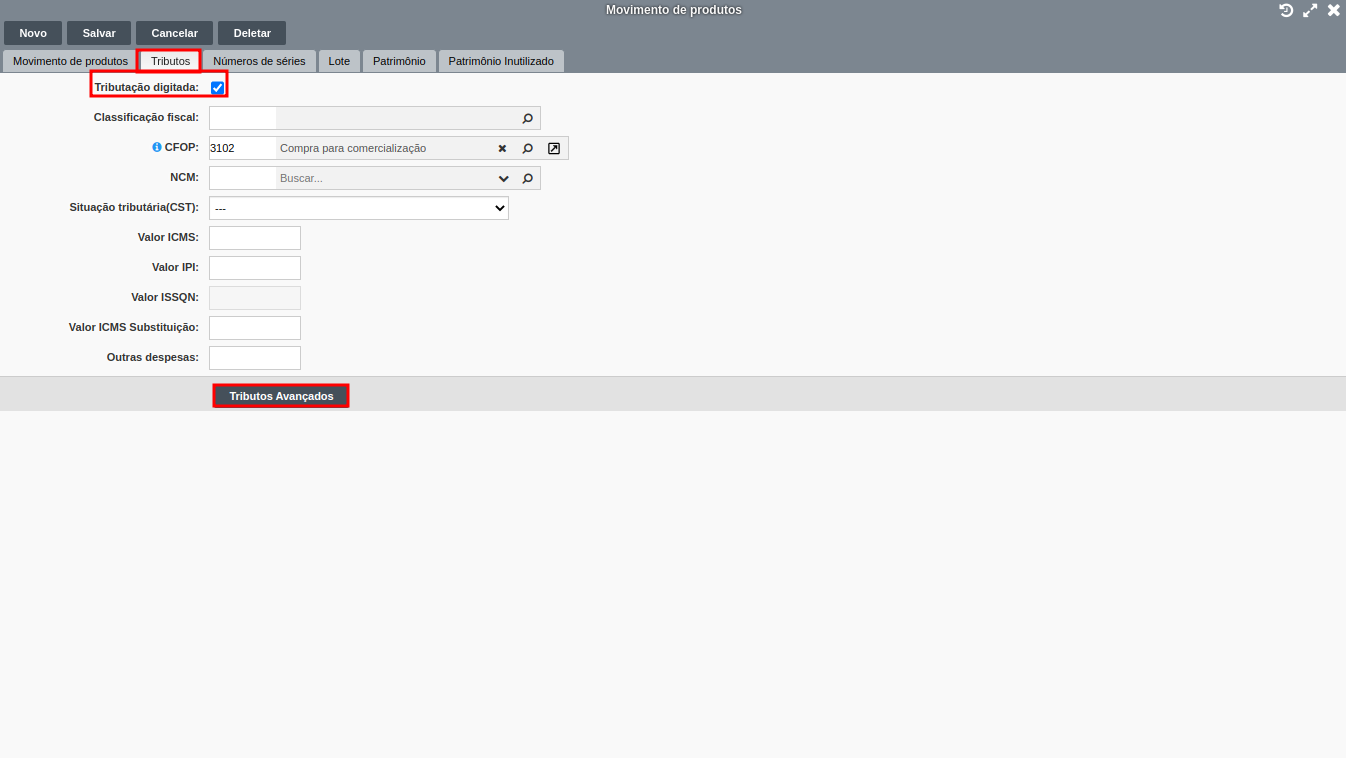Click the Valor ICMS input field
Viewport: 1346px width, 758px height.
click(x=254, y=238)
